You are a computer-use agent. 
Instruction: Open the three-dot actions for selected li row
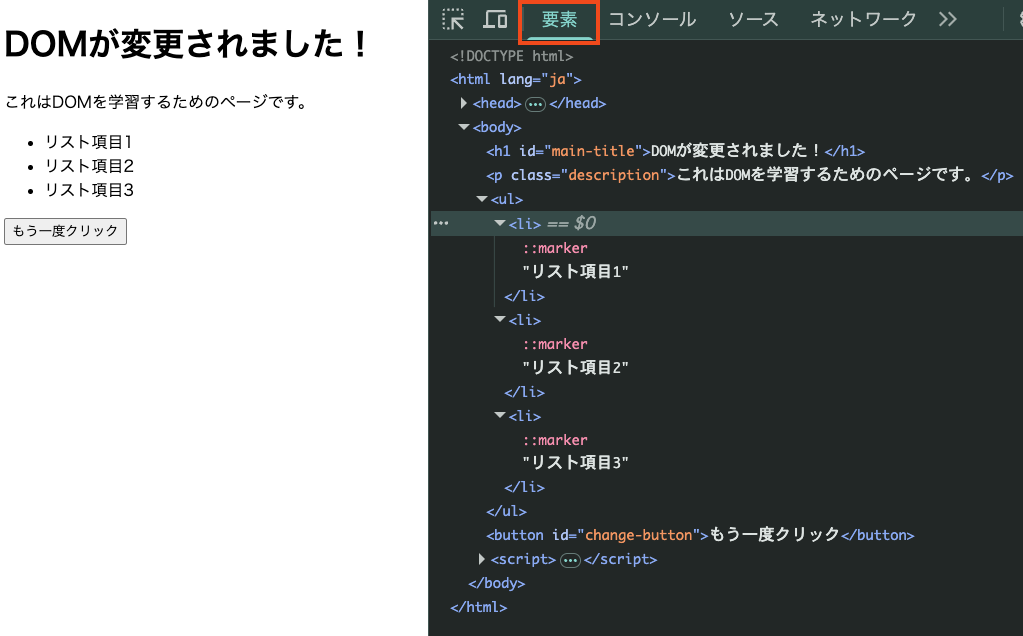441,223
